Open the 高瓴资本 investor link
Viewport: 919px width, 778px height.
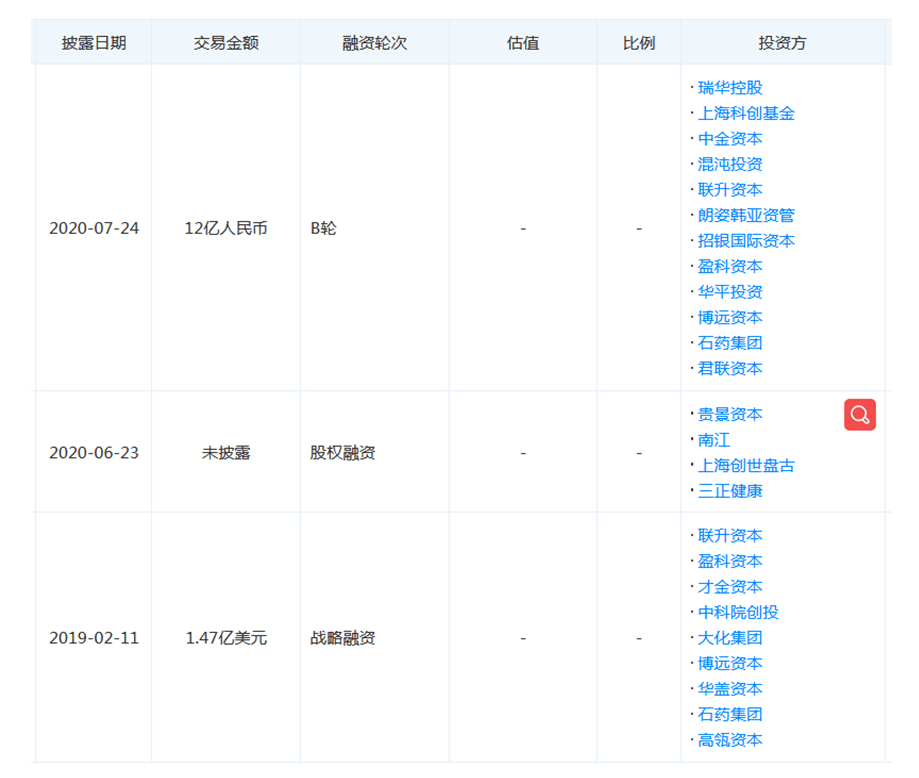[730, 740]
